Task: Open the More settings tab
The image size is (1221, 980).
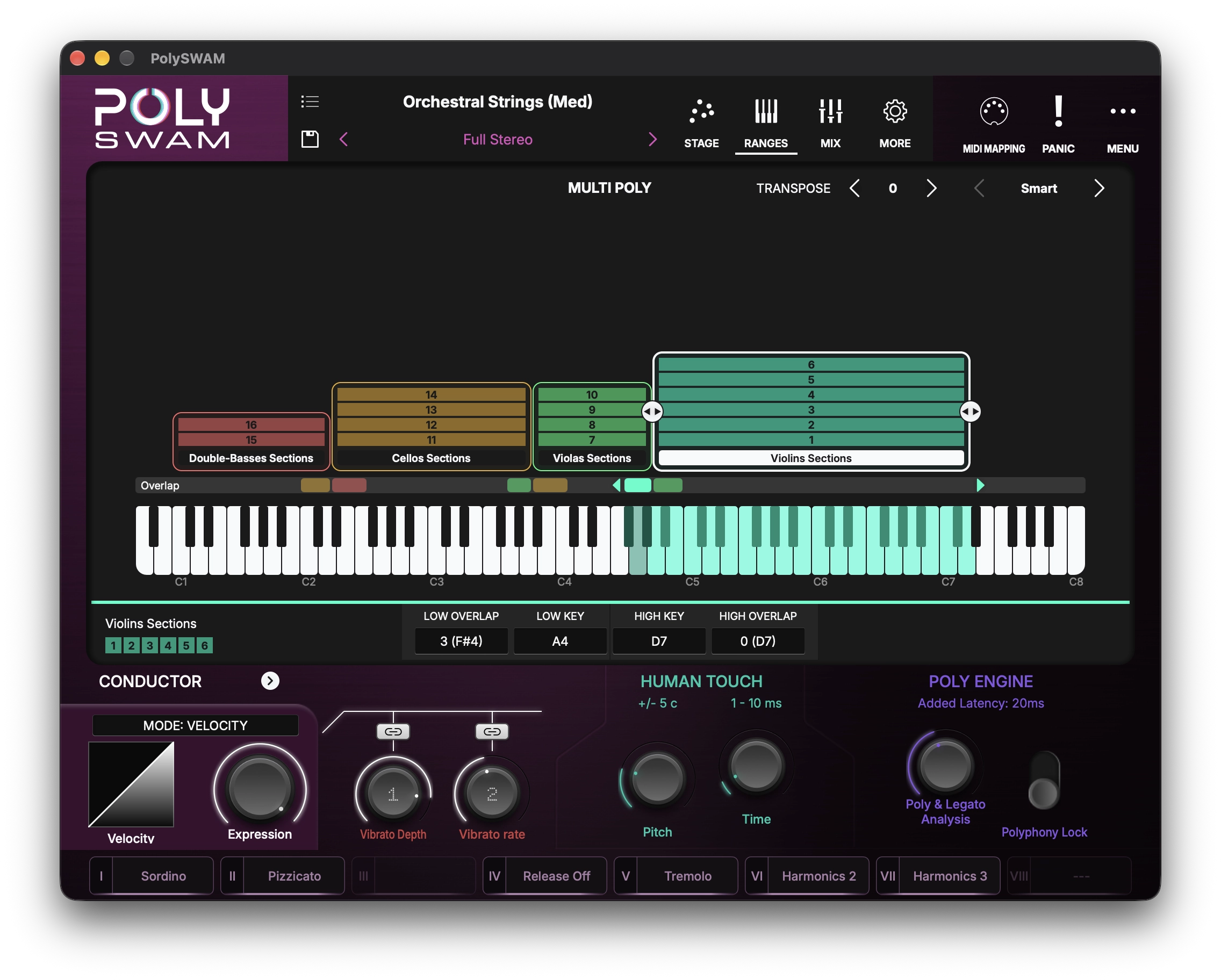Action: (895, 124)
